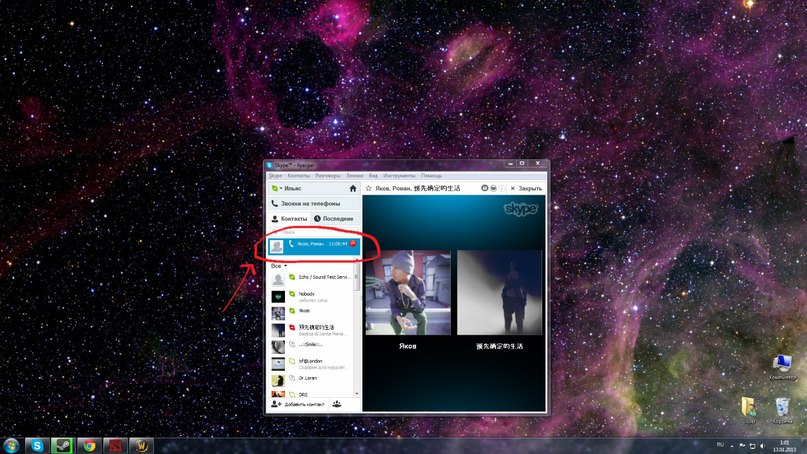The width and height of the screenshot is (807, 454).
Task: Select the Echo / Sound Test Service contact
Action: pos(311,280)
